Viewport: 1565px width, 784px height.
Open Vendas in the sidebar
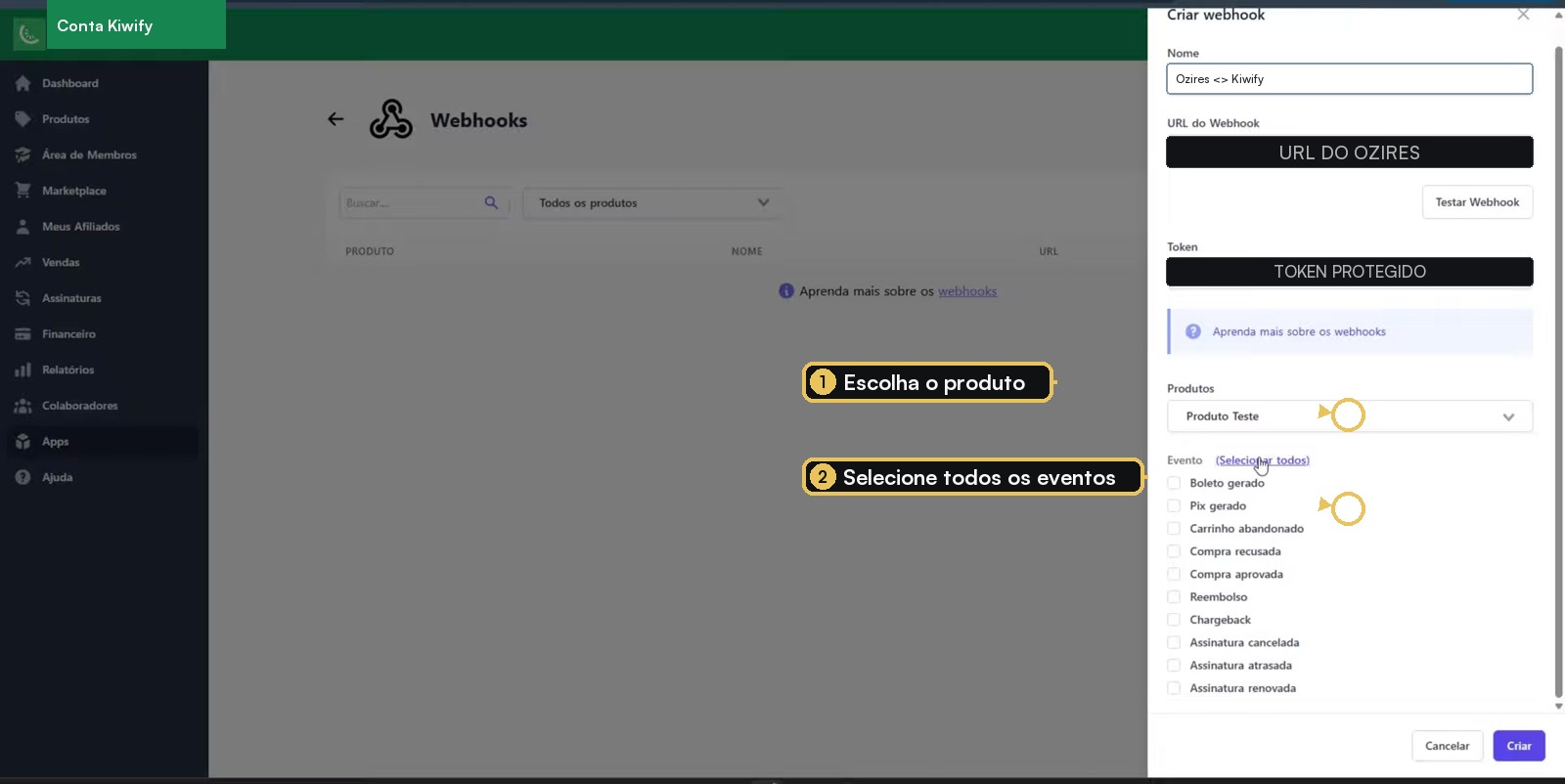coord(61,262)
